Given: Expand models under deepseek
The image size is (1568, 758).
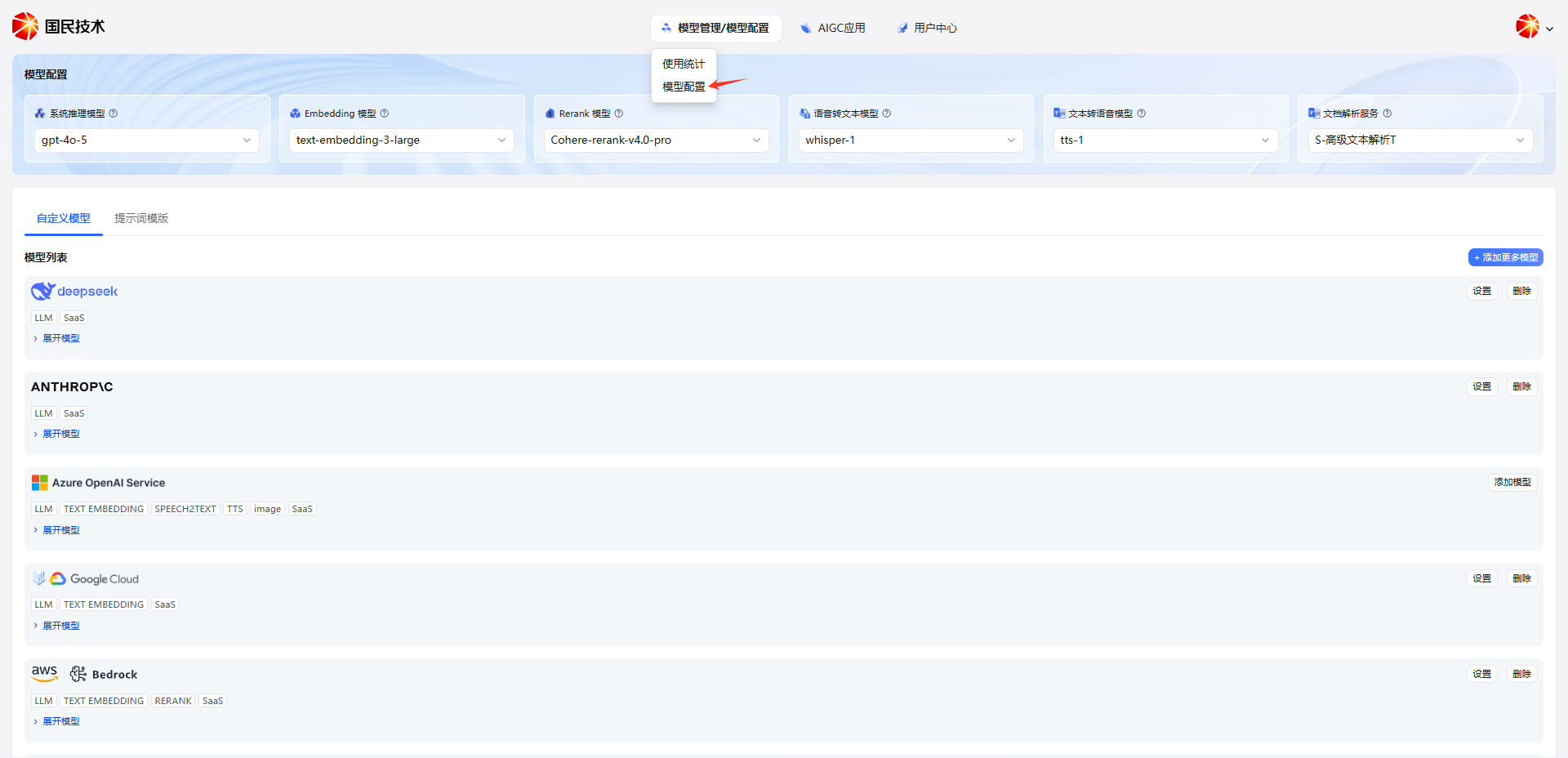Looking at the screenshot, I should point(56,338).
